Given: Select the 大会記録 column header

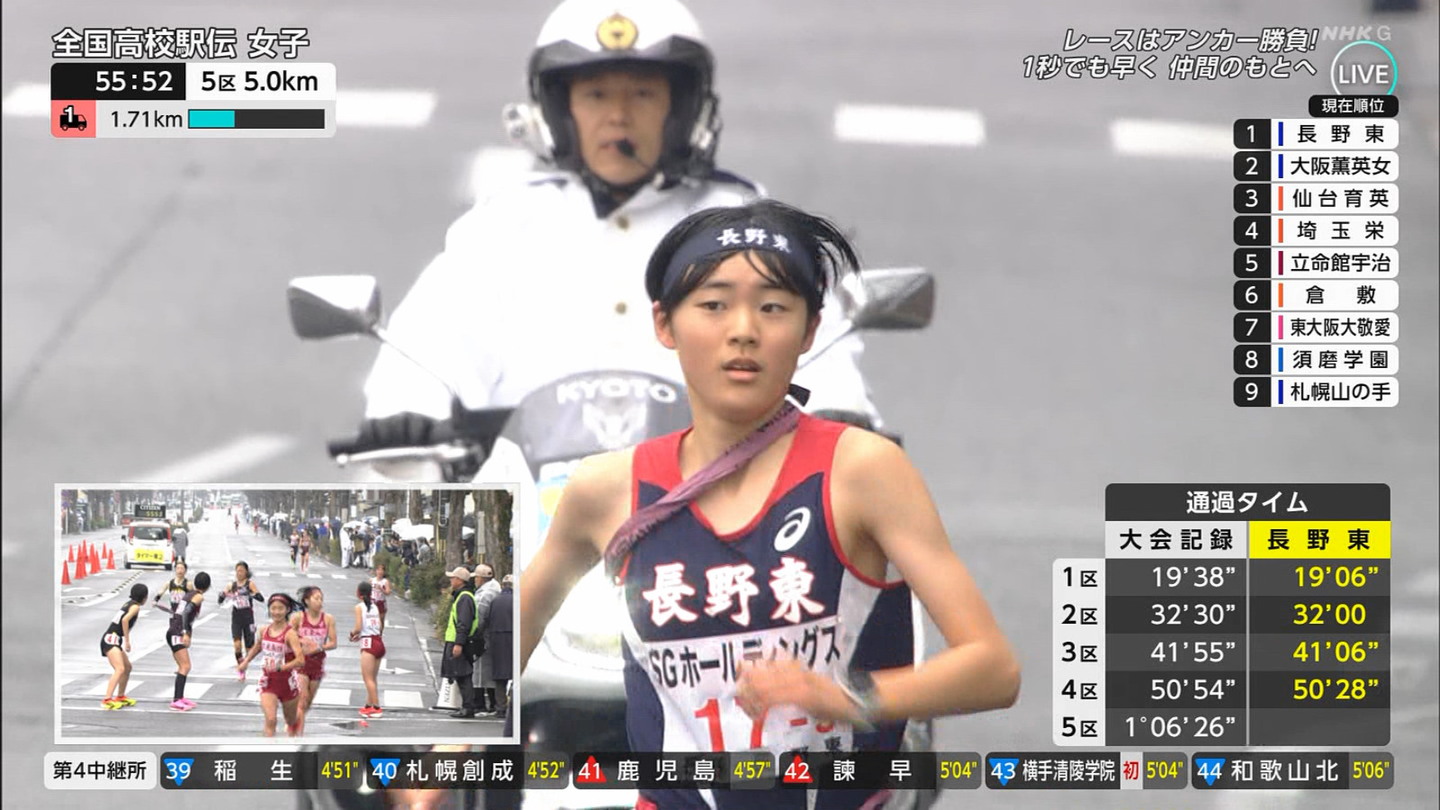Looking at the screenshot, I should pyautogui.click(x=1176, y=540).
